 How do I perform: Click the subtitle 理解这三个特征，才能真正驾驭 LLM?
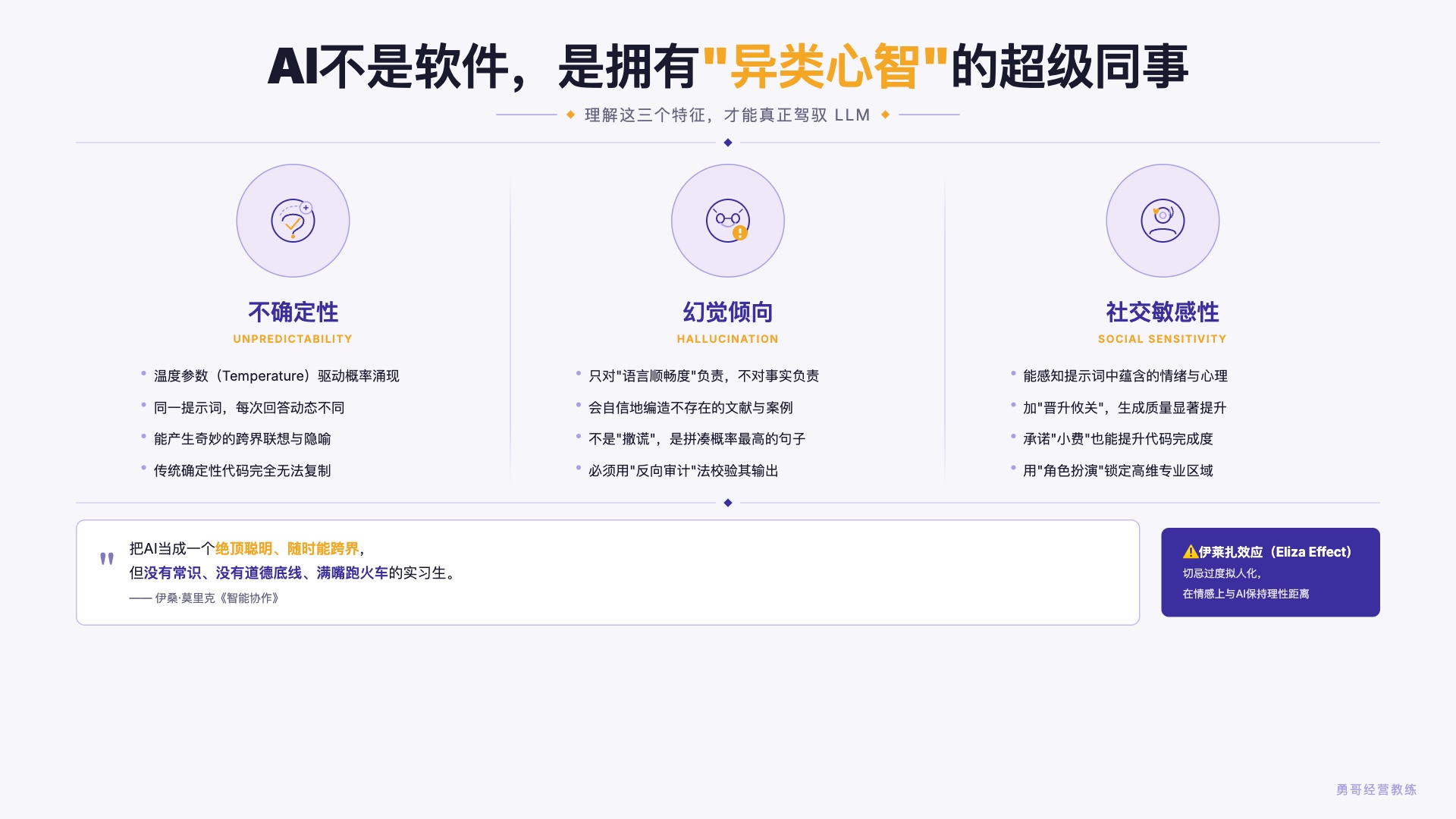point(728,115)
